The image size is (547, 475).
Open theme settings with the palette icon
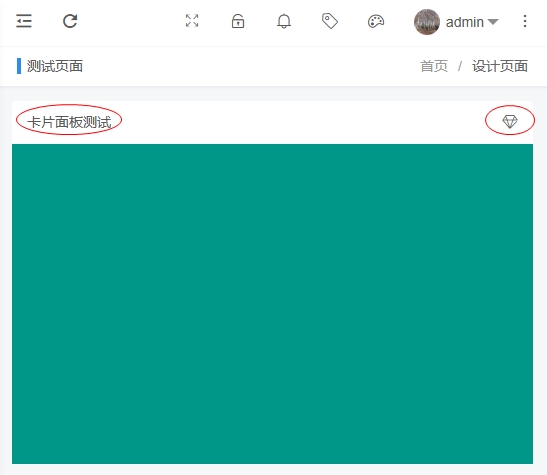pyautogui.click(x=376, y=21)
